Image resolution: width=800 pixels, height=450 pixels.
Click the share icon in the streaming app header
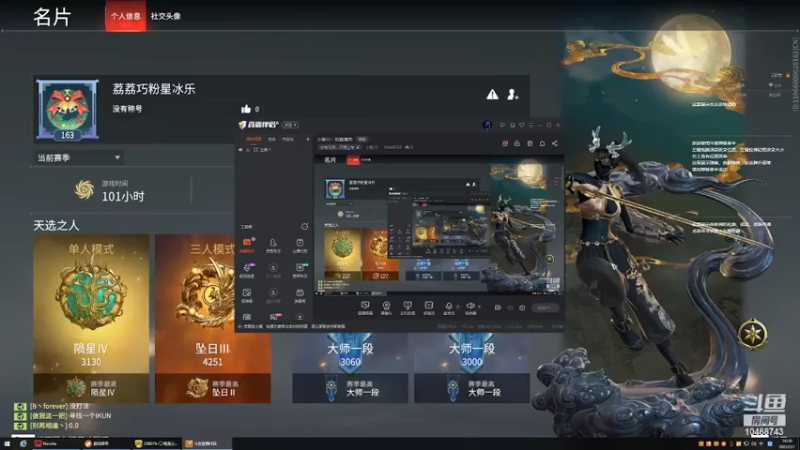coord(555,143)
